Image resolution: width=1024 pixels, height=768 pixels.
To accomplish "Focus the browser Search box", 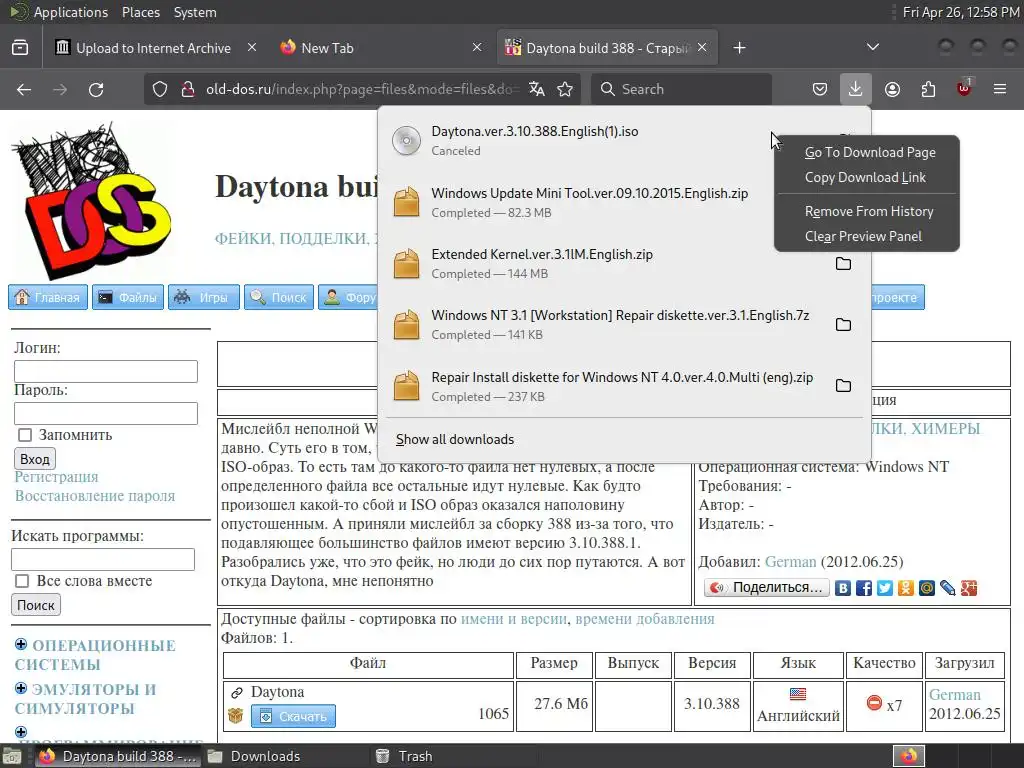I will [681, 89].
